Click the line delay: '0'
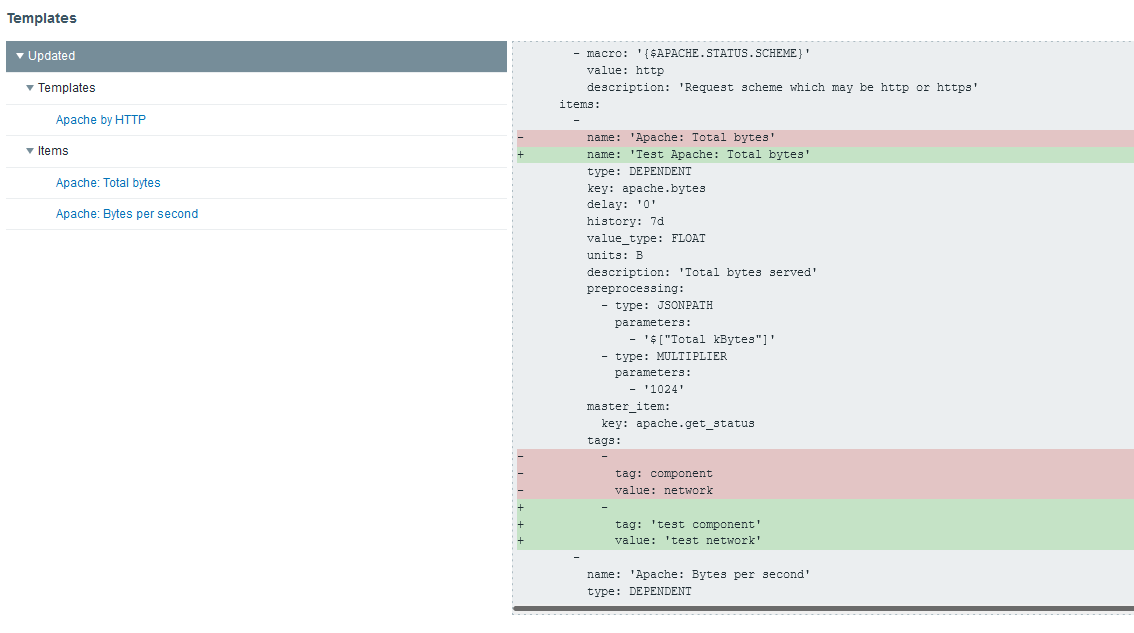 621,204
